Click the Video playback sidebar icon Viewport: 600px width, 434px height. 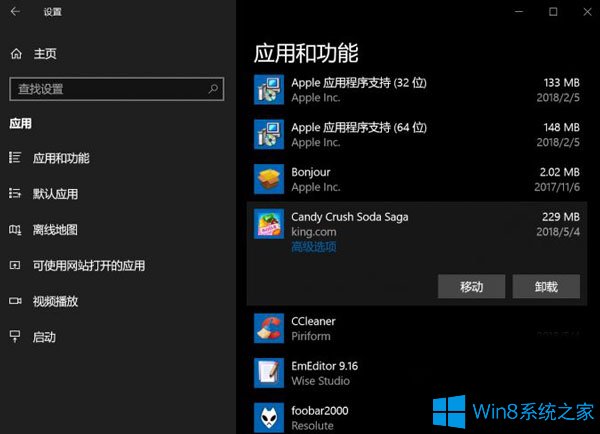pyautogui.click(x=15, y=301)
